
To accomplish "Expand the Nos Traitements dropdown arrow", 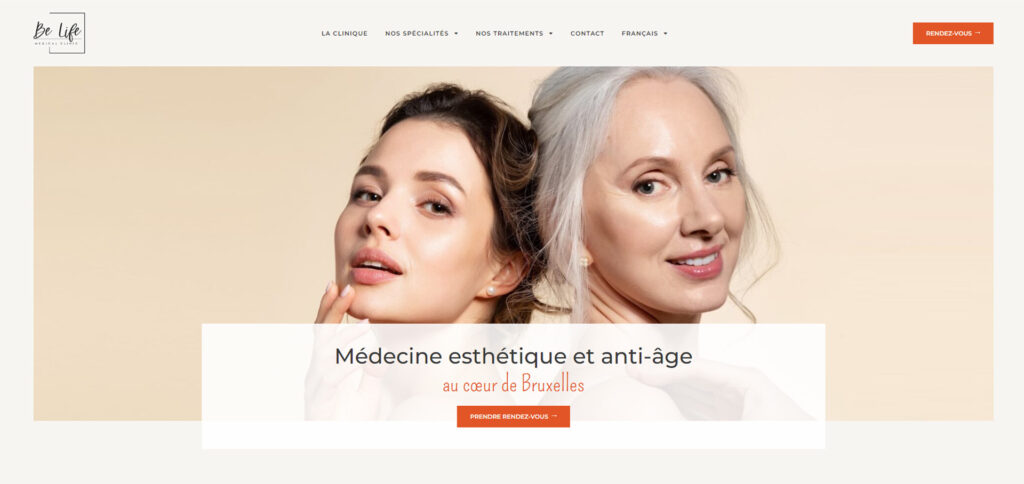I will pos(551,33).
